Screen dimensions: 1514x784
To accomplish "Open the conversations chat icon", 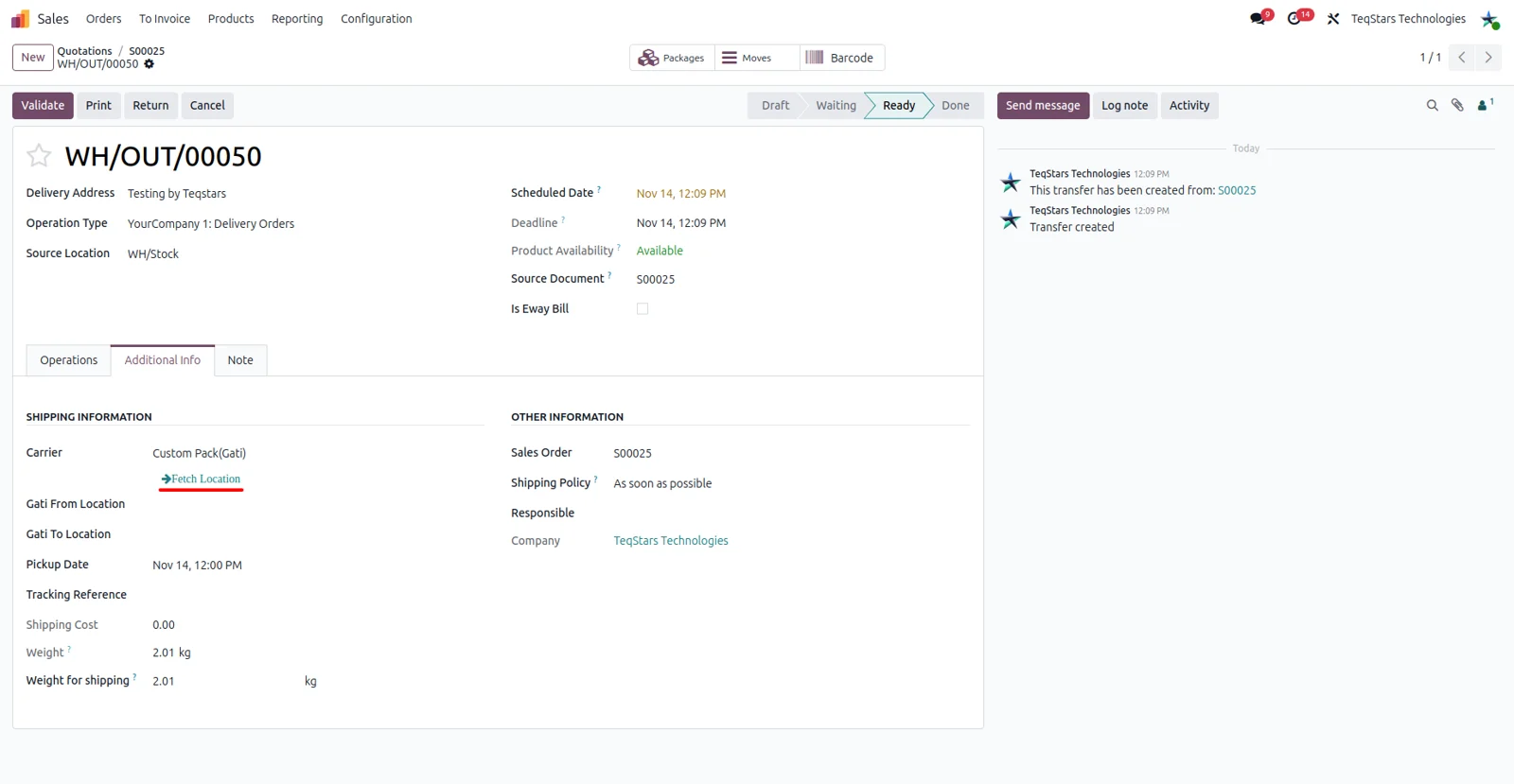I will point(1258,19).
